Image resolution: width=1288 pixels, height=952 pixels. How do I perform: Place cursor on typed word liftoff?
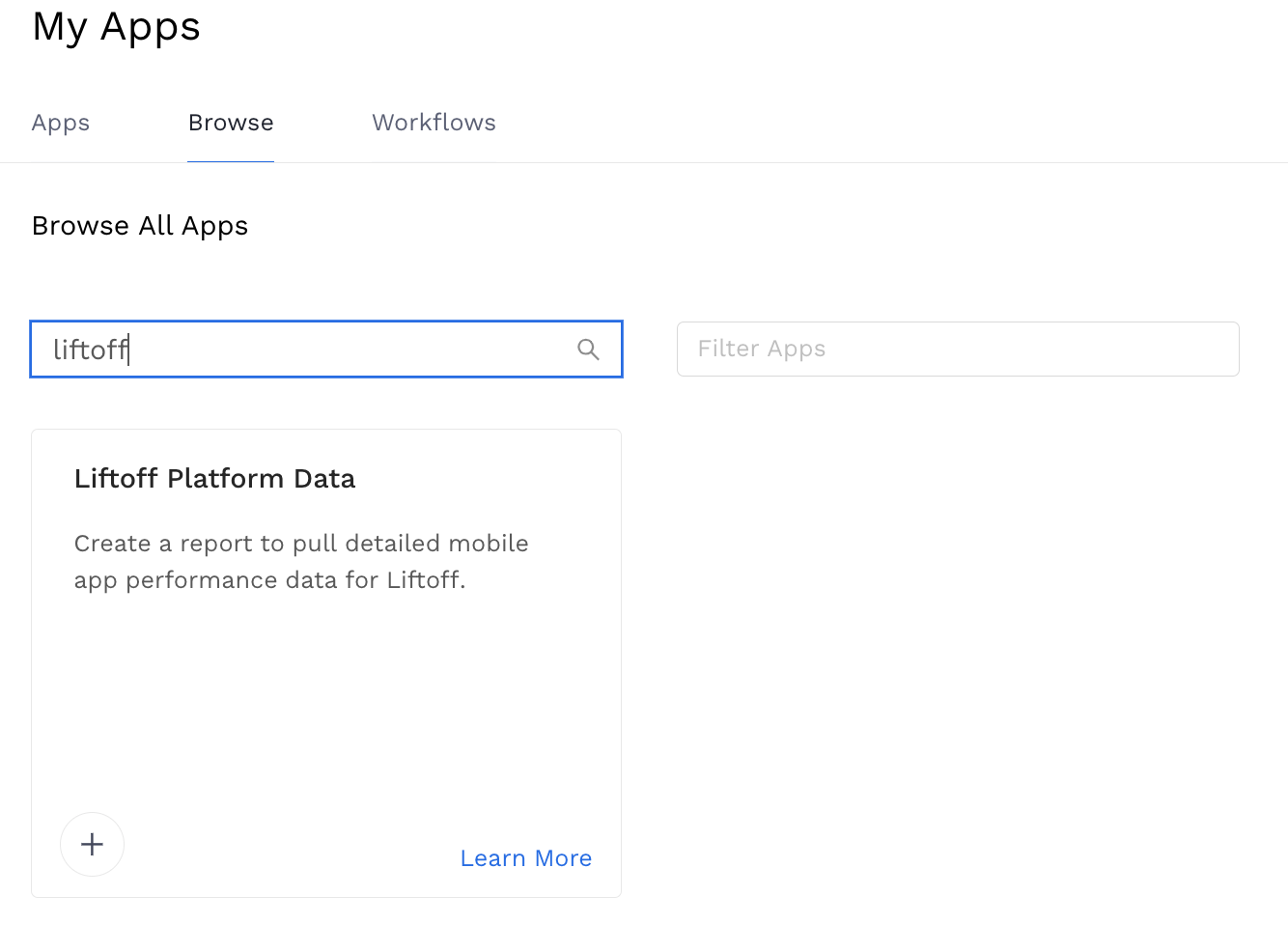(x=90, y=350)
